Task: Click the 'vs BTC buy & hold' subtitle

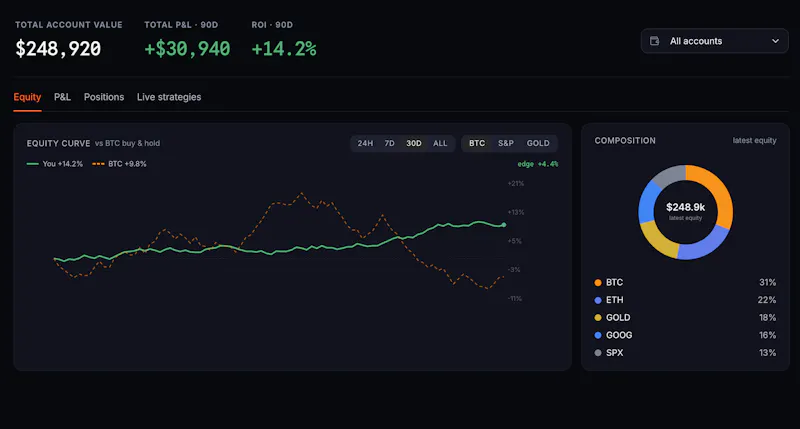Action: [128, 143]
